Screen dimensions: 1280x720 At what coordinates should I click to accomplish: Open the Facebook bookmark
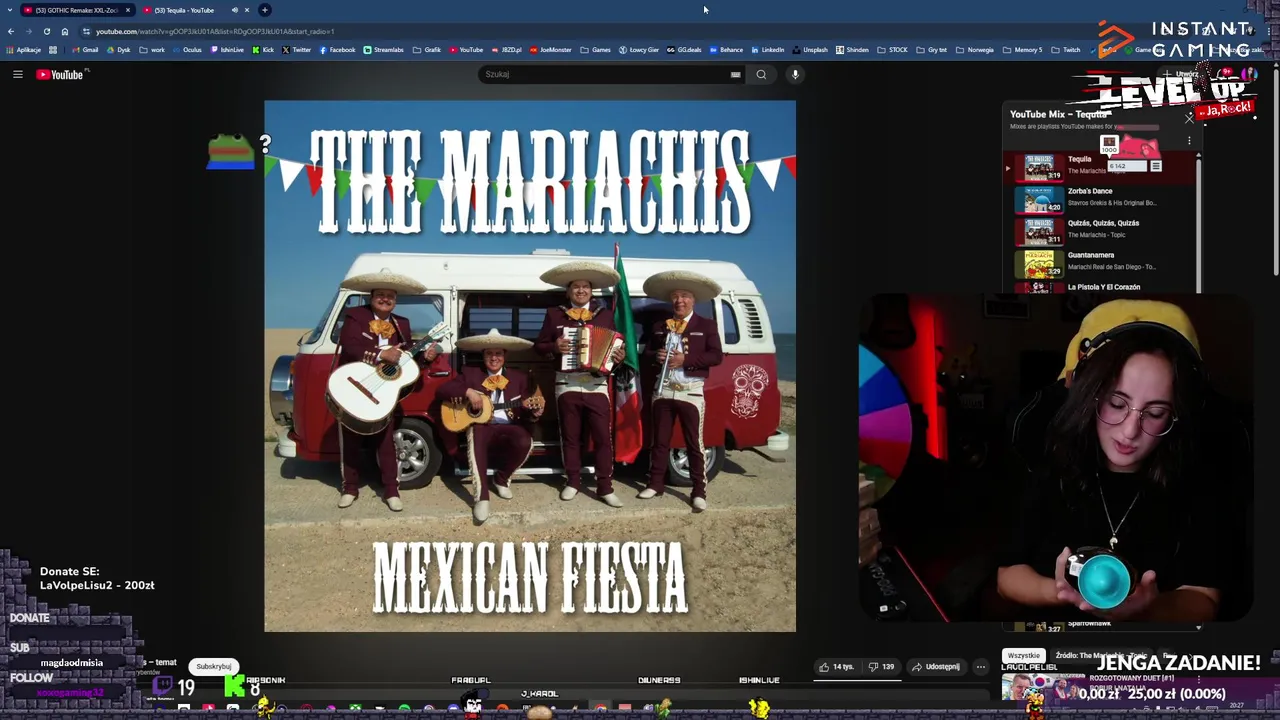tap(337, 50)
